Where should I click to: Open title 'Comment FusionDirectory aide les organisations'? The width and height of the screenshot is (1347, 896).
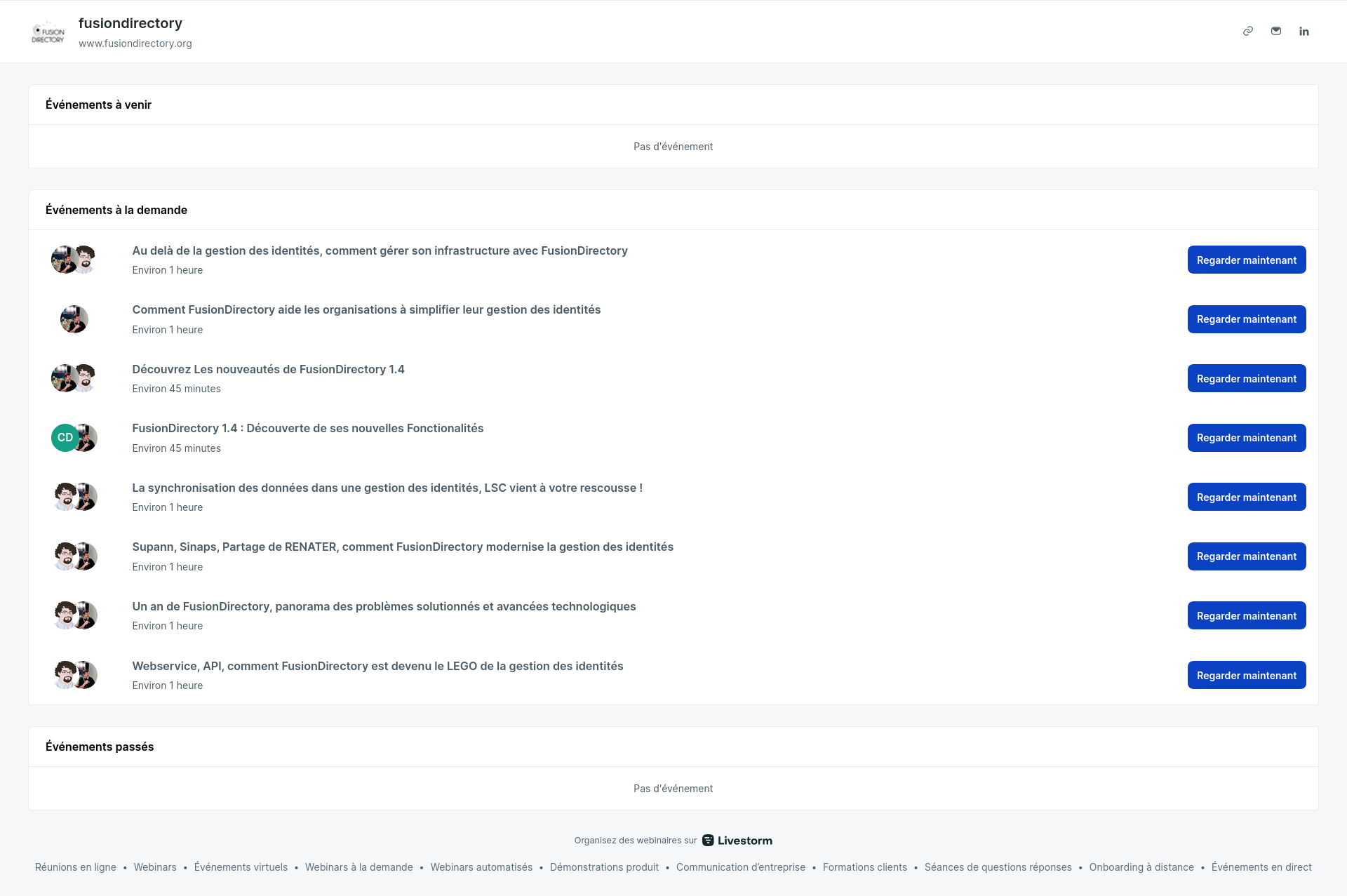[366, 309]
